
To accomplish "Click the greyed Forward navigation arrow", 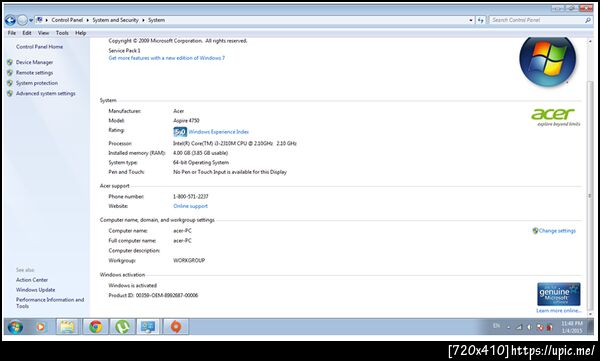I will point(23,20).
